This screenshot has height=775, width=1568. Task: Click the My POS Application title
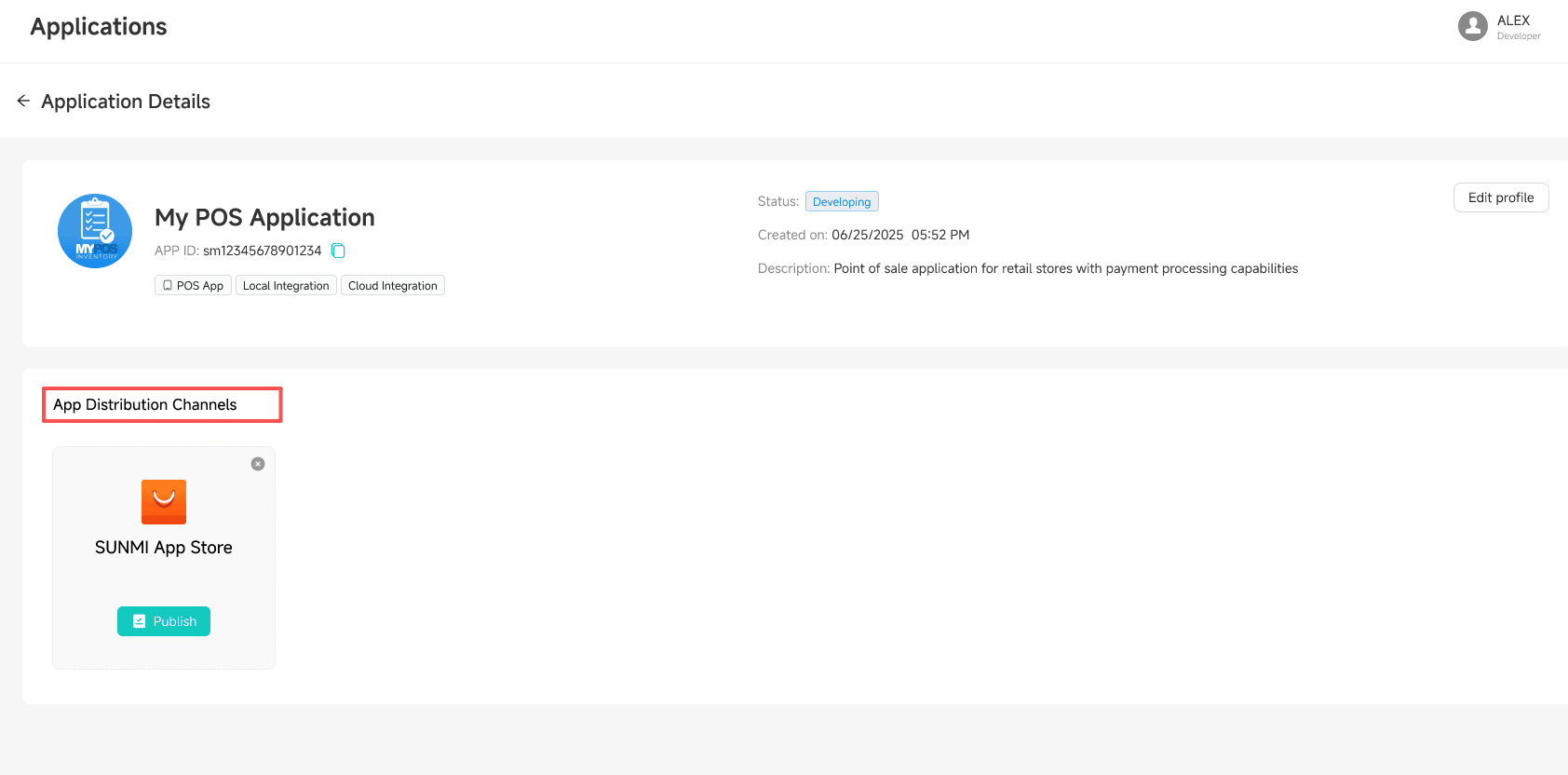click(x=264, y=218)
